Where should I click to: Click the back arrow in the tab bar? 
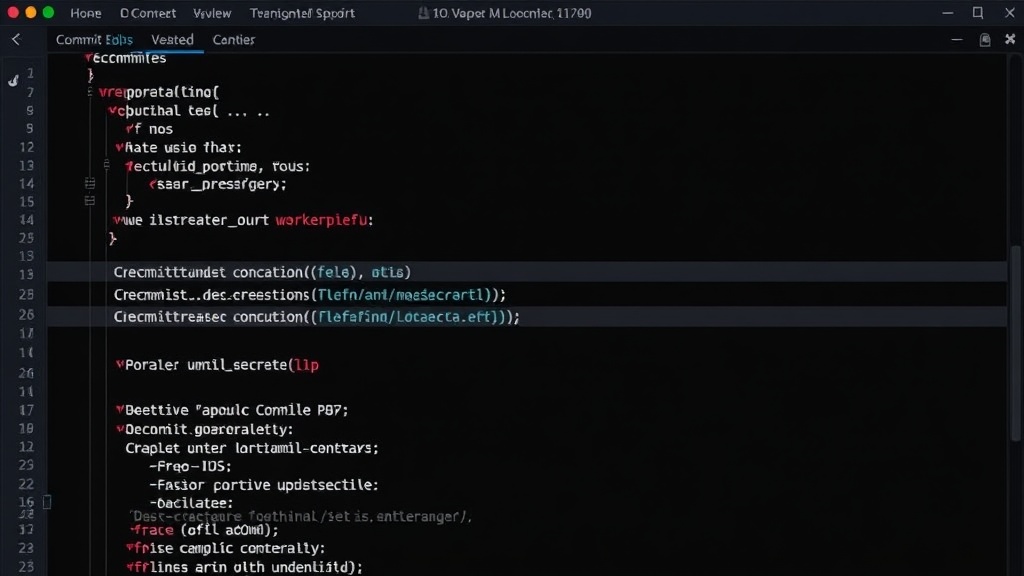[x=16, y=40]
